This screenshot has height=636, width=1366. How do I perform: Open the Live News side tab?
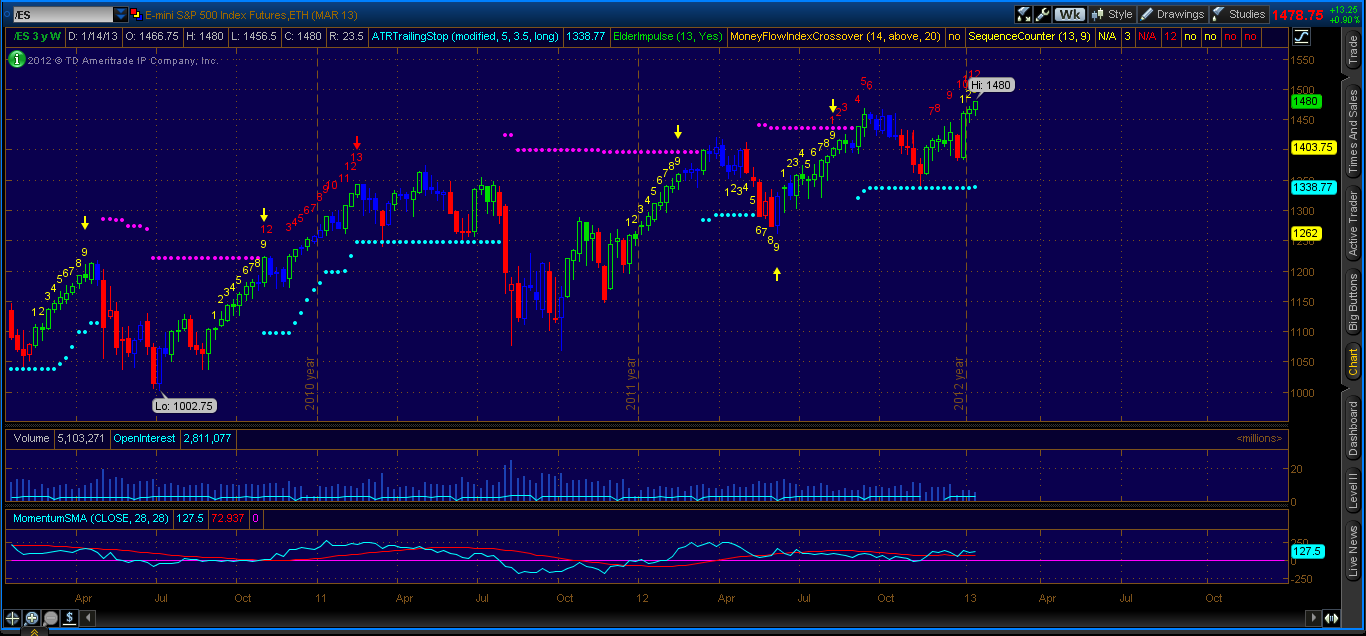(1353, 552)
